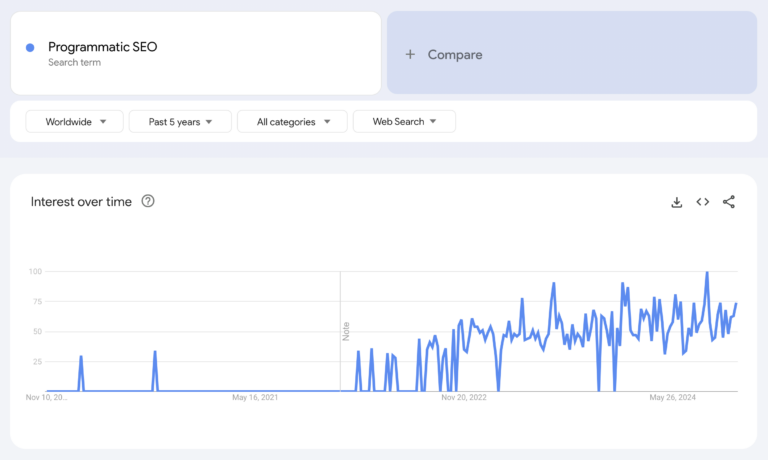Click the Interest over time heading

click(x=81, y=201)
